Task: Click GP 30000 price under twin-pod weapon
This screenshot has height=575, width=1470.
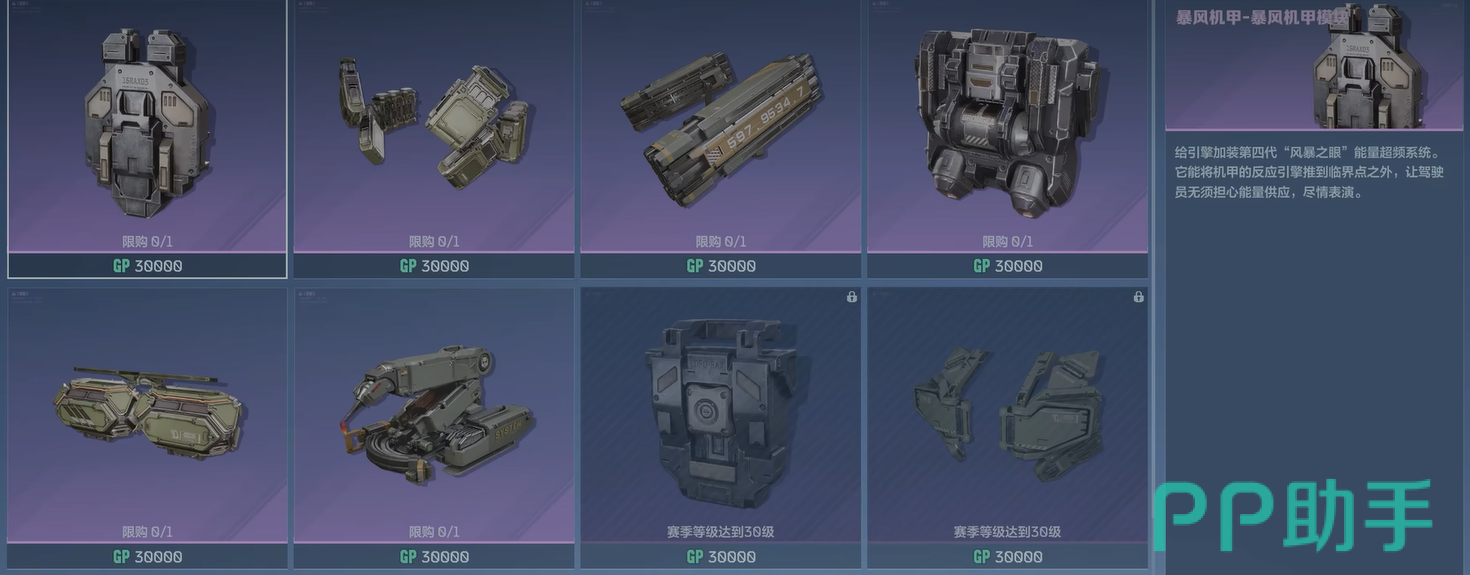Action: coord(147,557)
